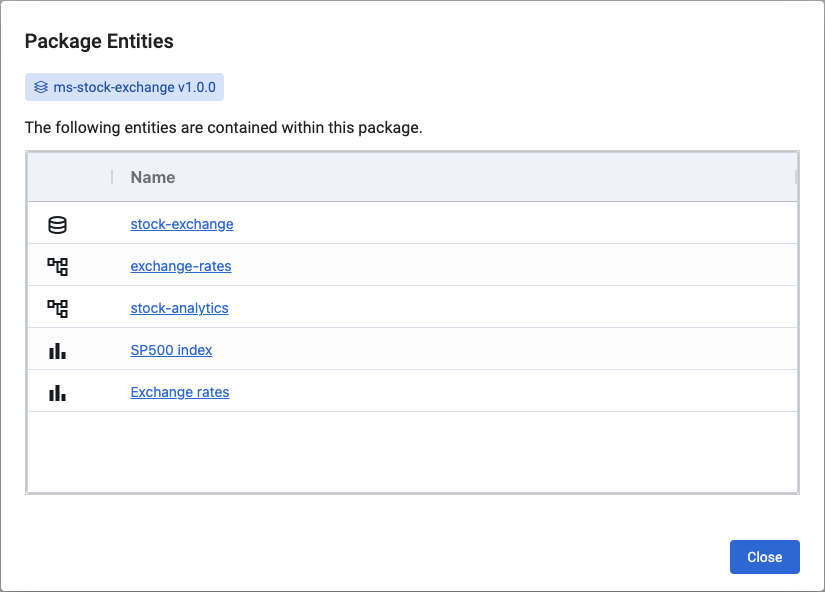
Task: Select the pipeline icon next to exchange-rates
Action: [57, 266]
